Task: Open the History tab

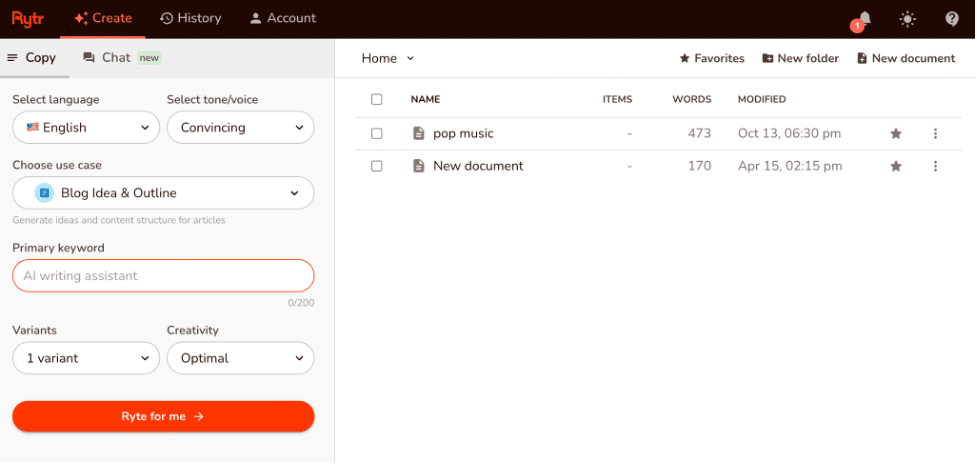Action: click(191, 19)
